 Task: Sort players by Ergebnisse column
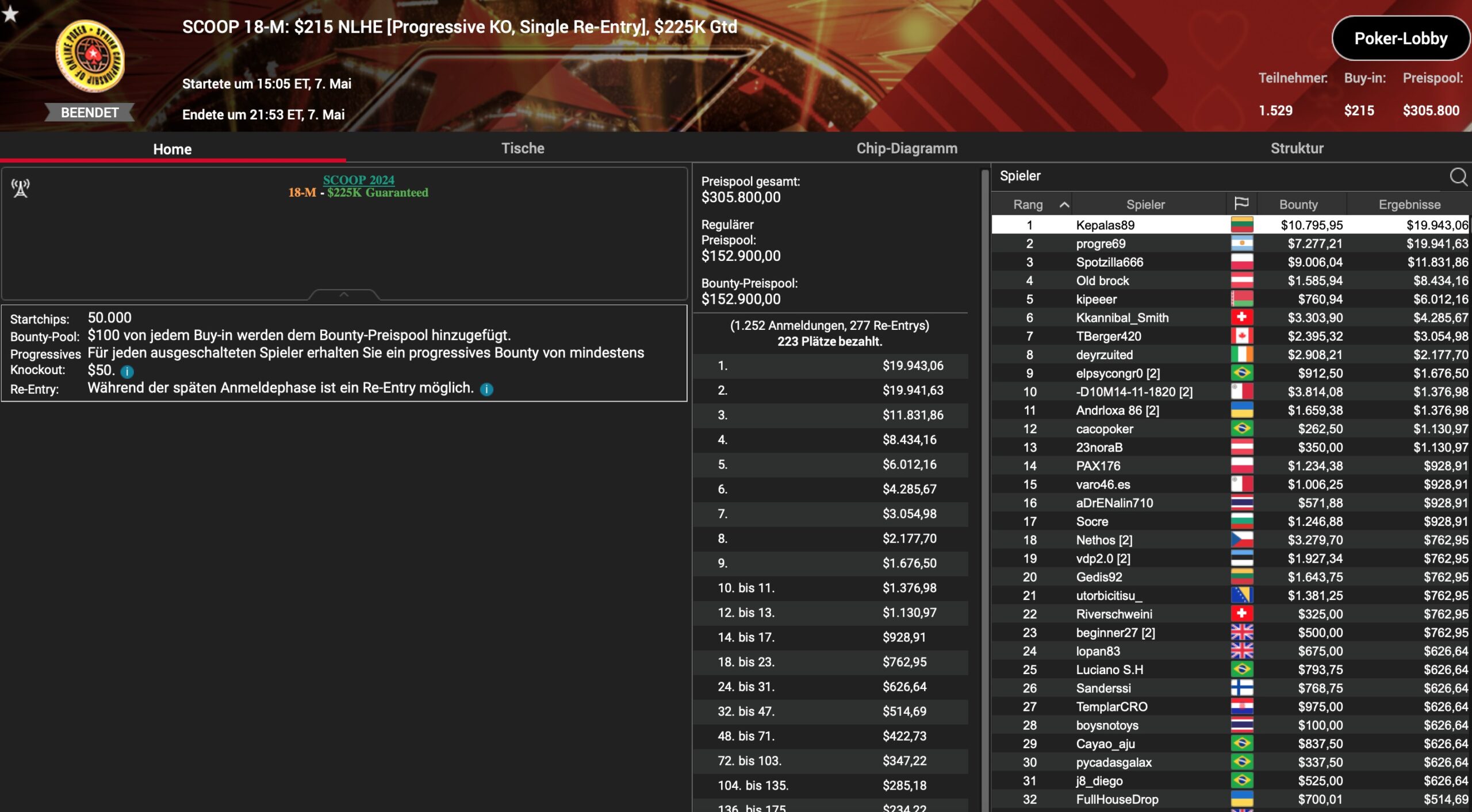(1409, 205)
